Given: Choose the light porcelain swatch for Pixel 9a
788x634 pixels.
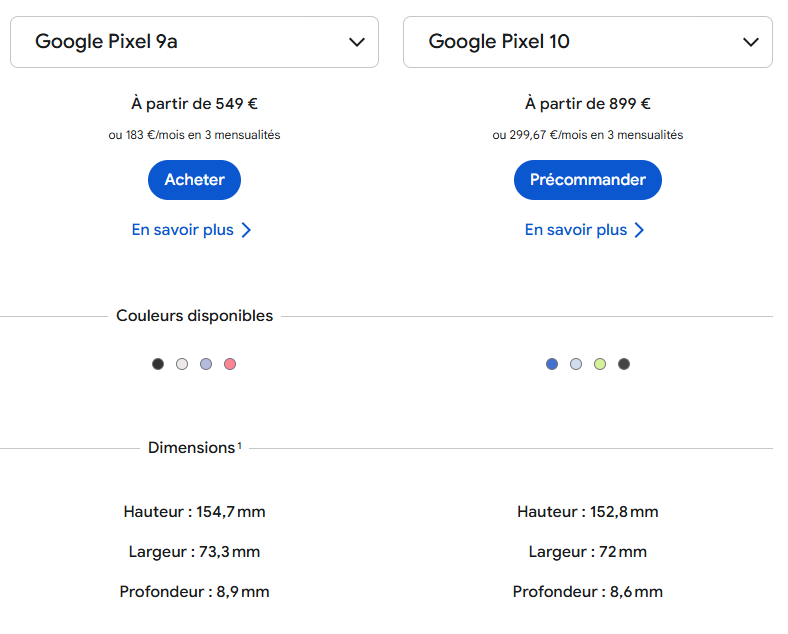Looking at the screenshot, I should (182, 364).
